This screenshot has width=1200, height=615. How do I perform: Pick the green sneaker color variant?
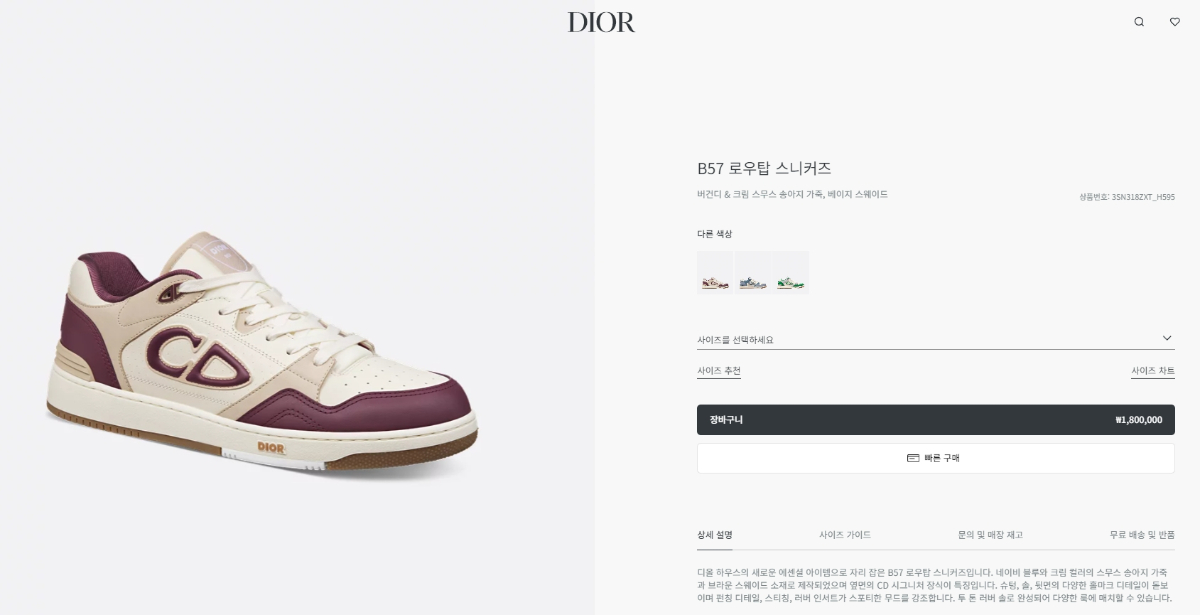click(x=791, y=272)
